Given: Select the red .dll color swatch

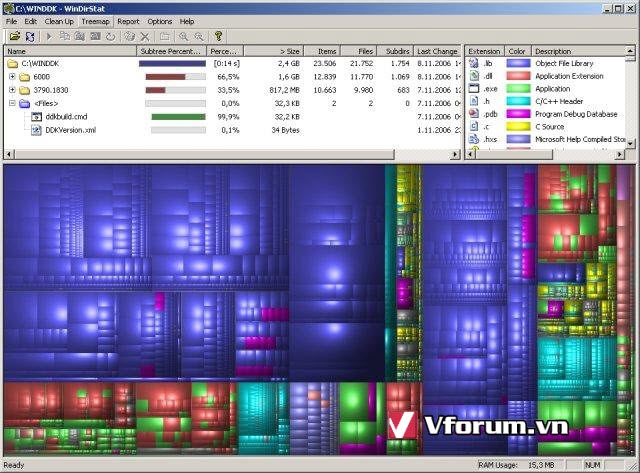Looking at the screenshot, I should point(518,76).
